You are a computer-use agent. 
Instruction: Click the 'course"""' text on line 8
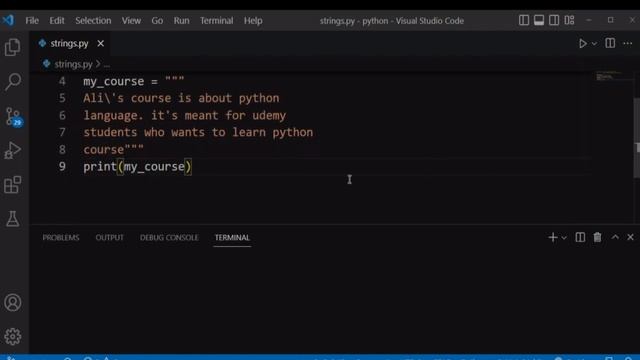click(x=113, y=149)
